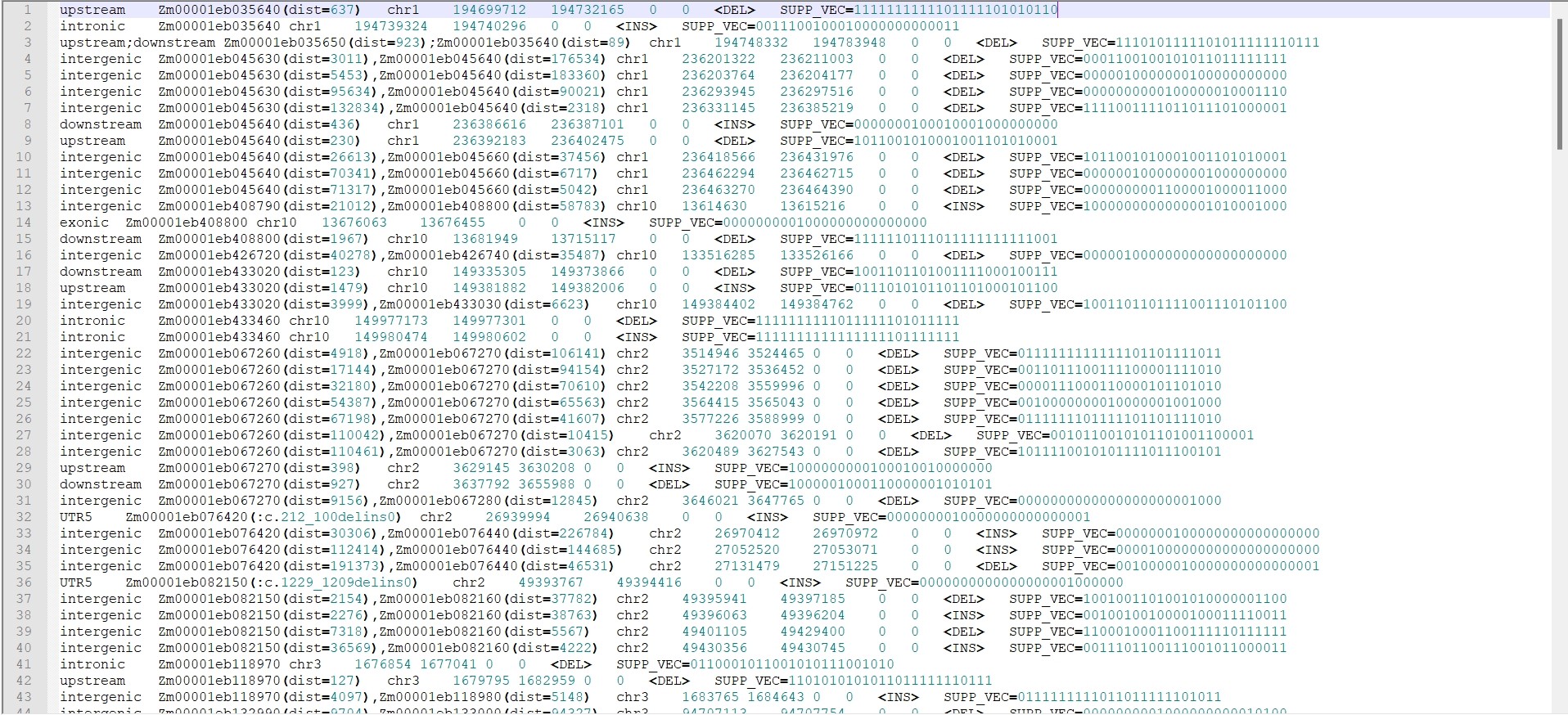Image resolution: width=1568 pixels, height=715 pixels.
Task: Click coordinate 13676063
Action: (354, 223)
